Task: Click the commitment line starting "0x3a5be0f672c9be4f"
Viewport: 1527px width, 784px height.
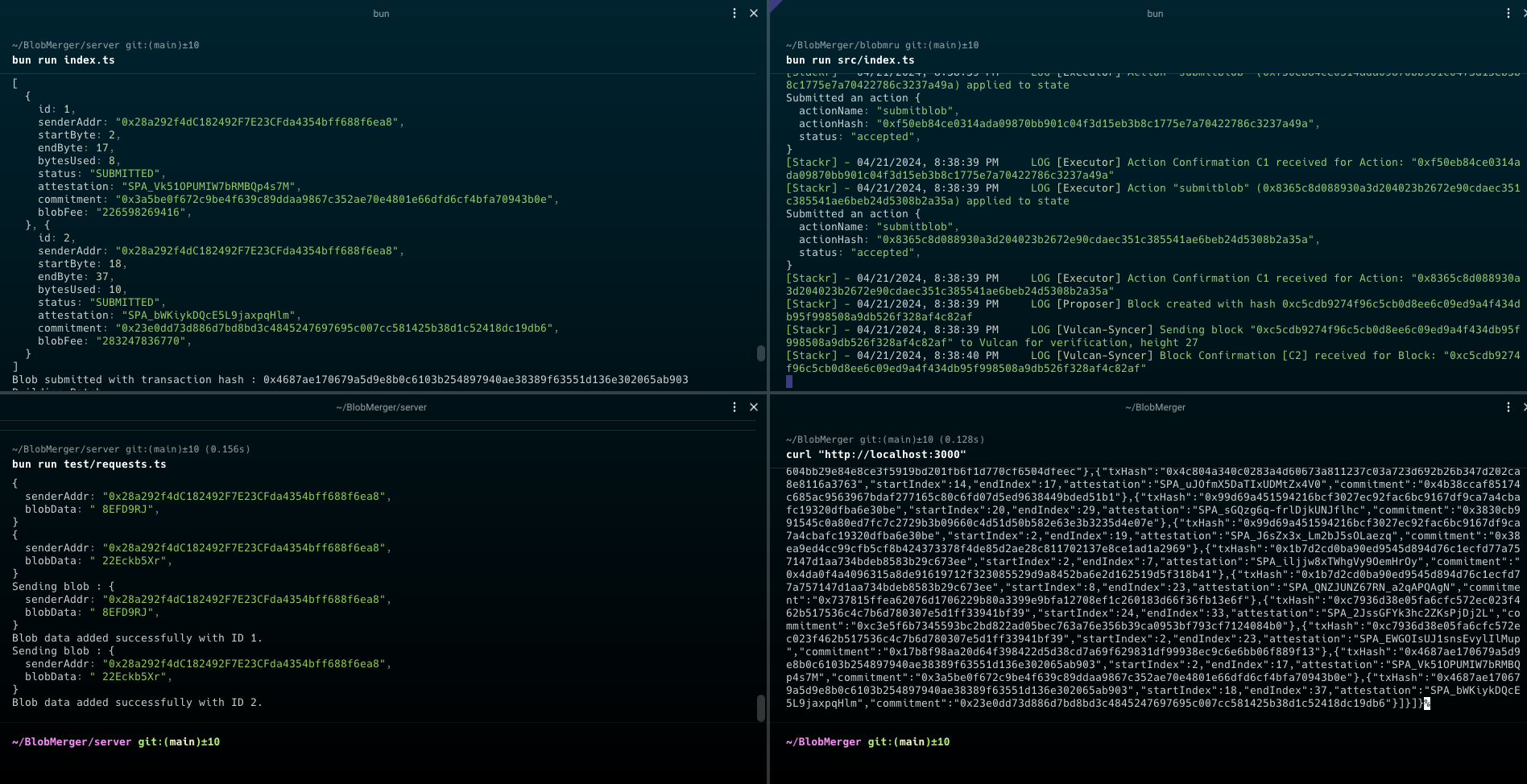Action: click(299, 200)
